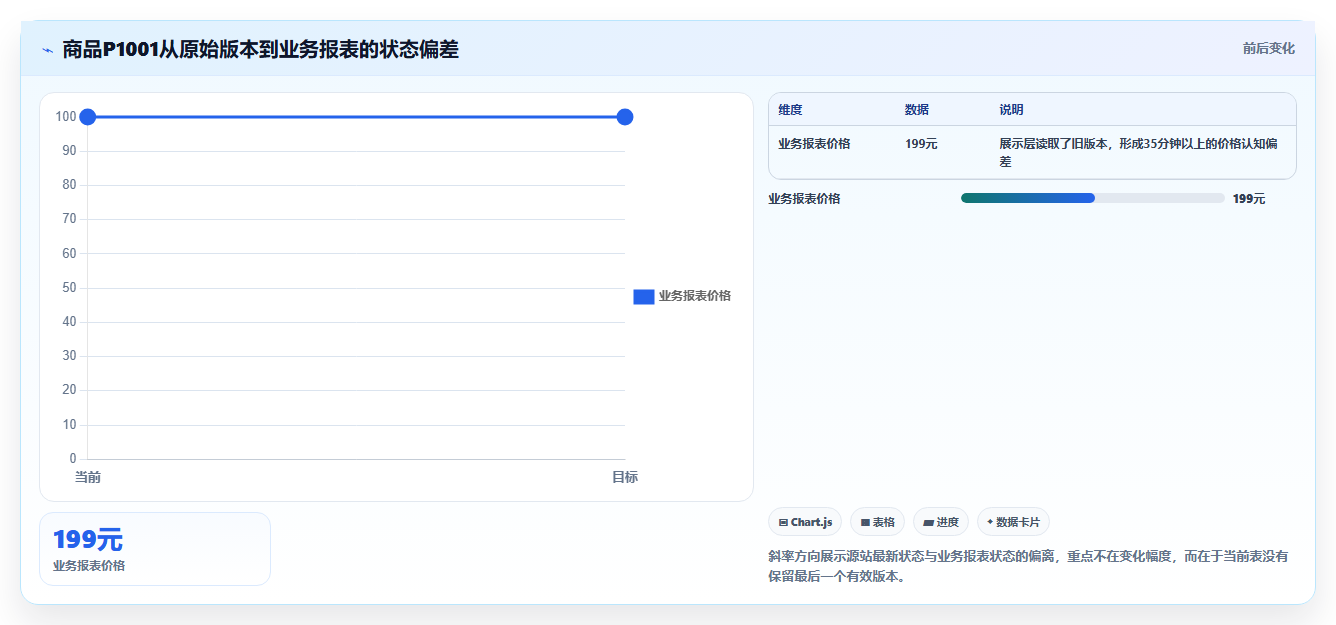Click the 目标 x-axis label
1336x625 pixels.
pos(625,478)
